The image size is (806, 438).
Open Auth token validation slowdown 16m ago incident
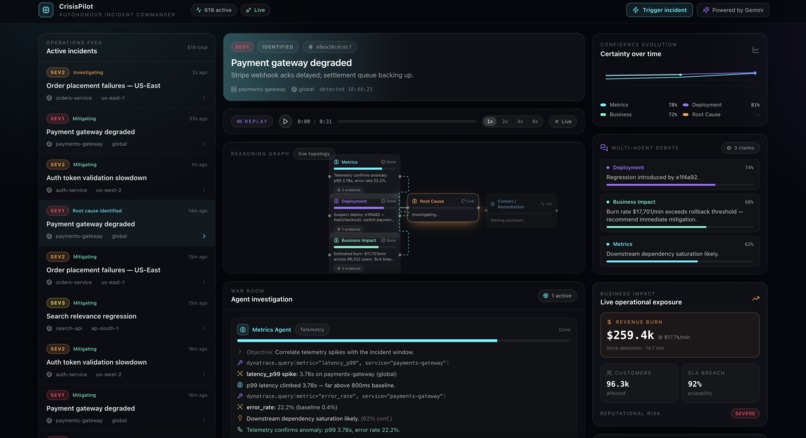pos(126,361)
